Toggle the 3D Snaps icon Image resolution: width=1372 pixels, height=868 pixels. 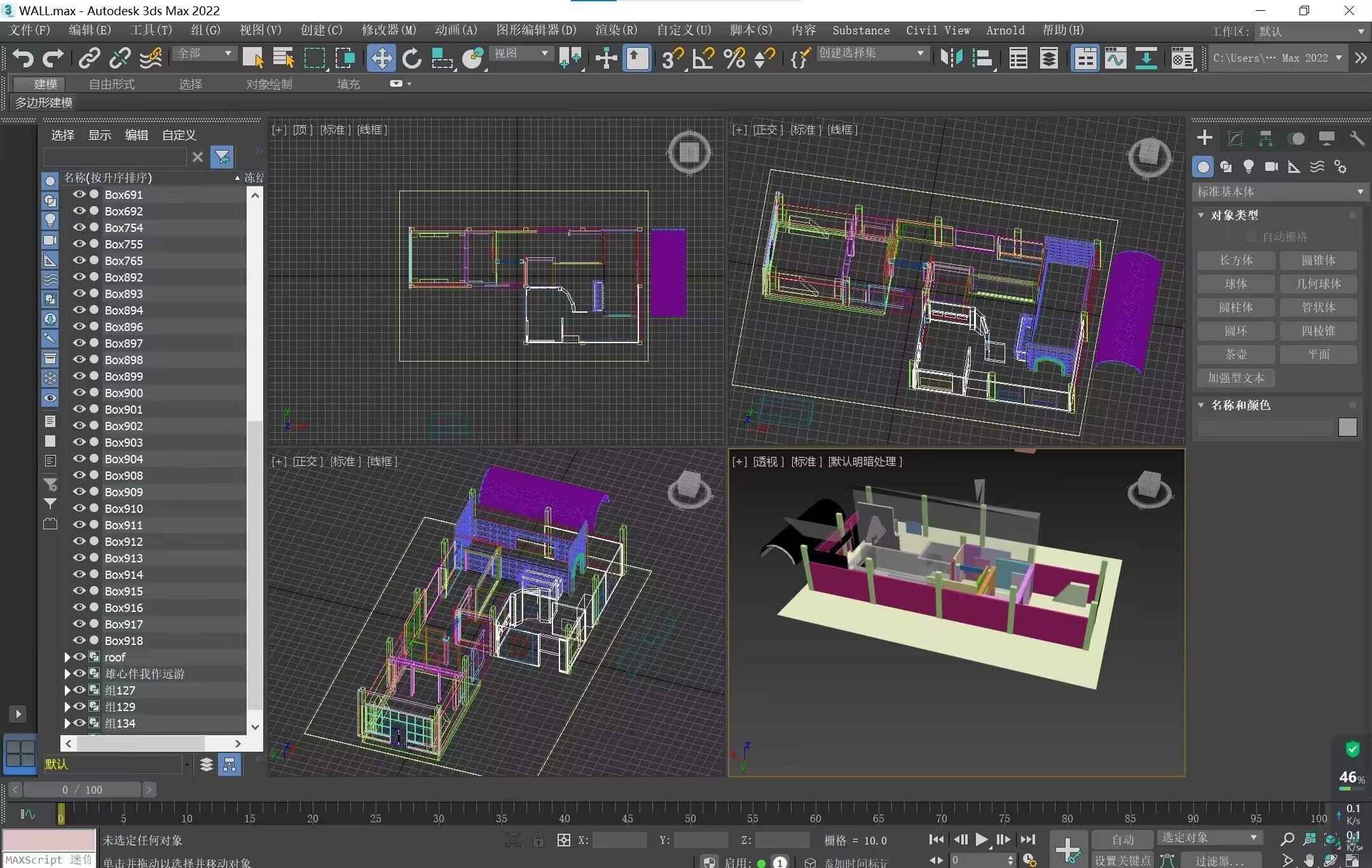tap(671, 58)
